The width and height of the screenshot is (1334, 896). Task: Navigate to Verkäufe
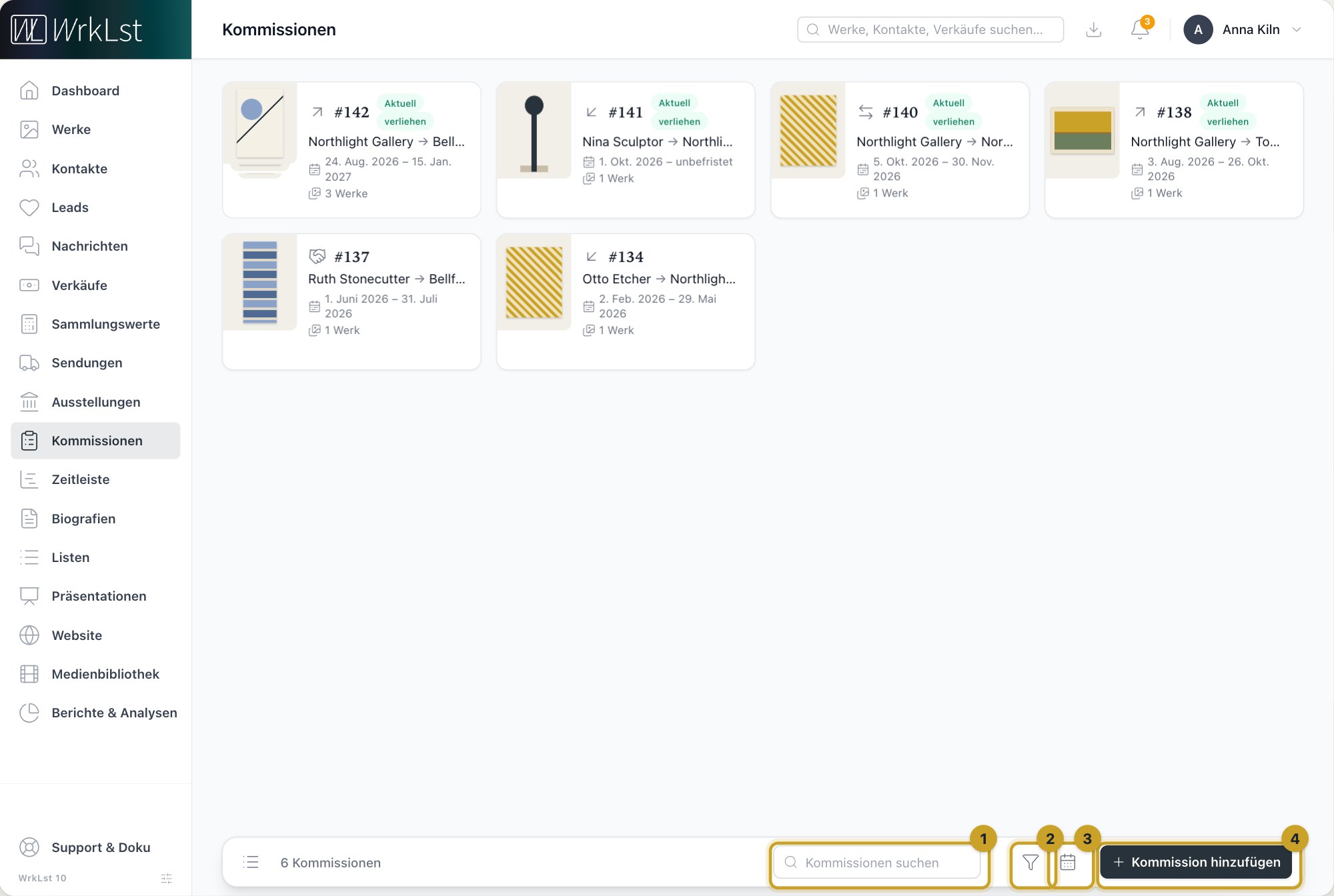(x=95, y=285)
